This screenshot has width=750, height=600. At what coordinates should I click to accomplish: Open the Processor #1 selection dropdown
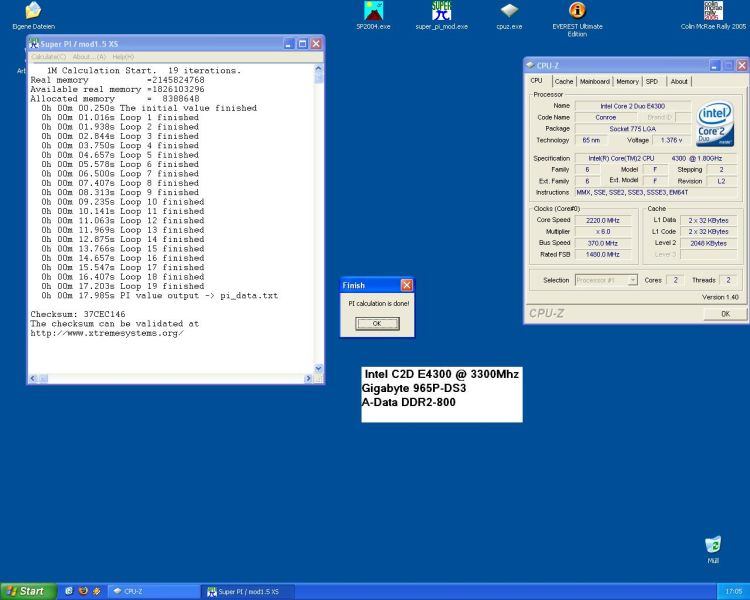606,280
